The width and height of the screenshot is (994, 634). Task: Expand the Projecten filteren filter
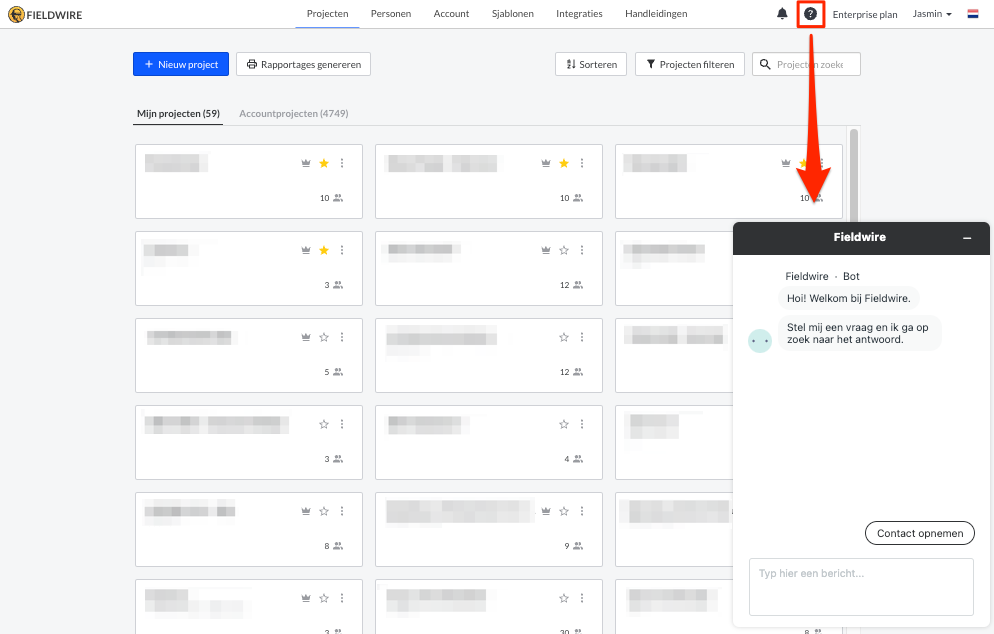(x=690, y=64)
